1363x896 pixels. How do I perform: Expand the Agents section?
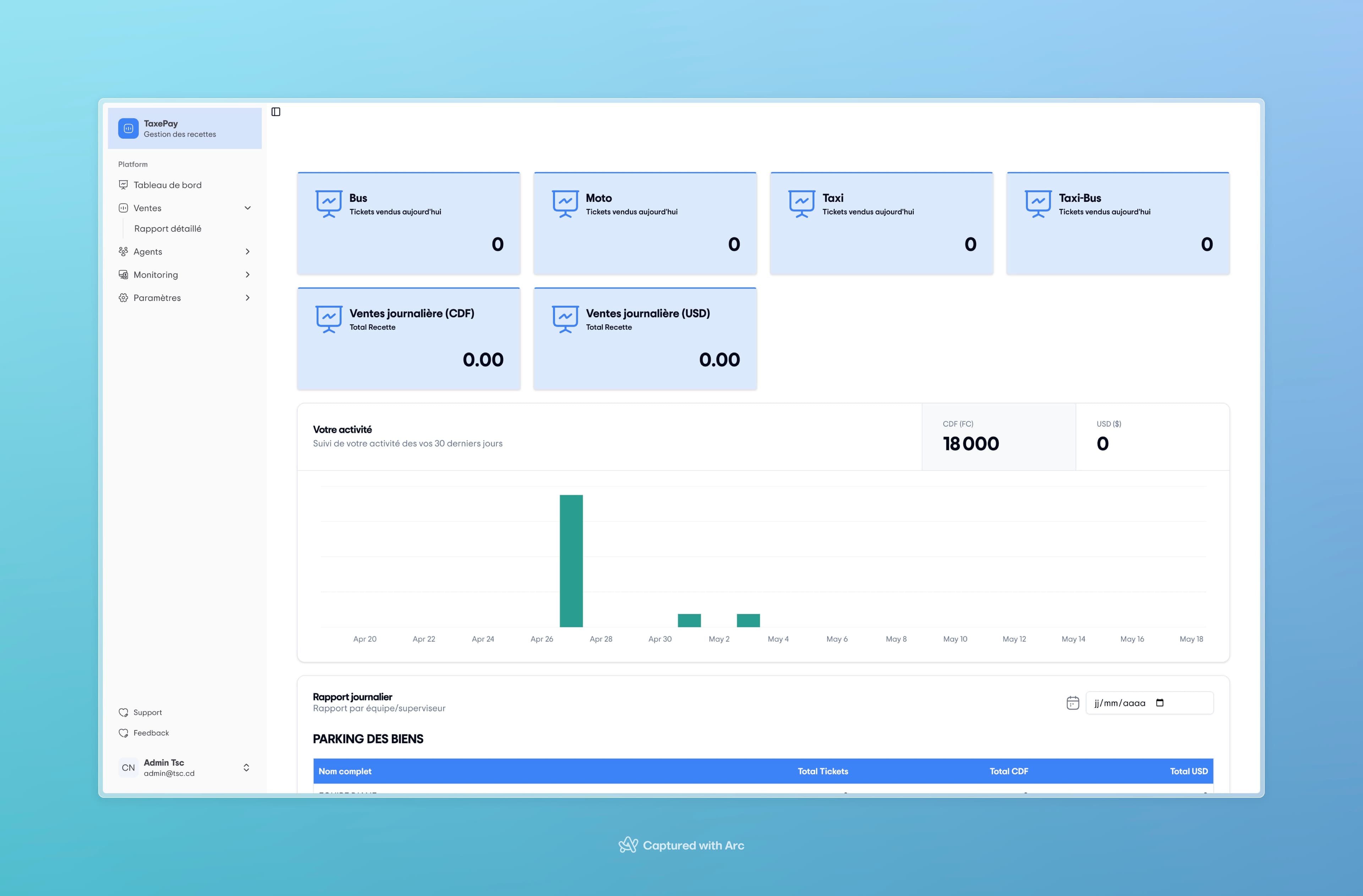tap(247, 251)
